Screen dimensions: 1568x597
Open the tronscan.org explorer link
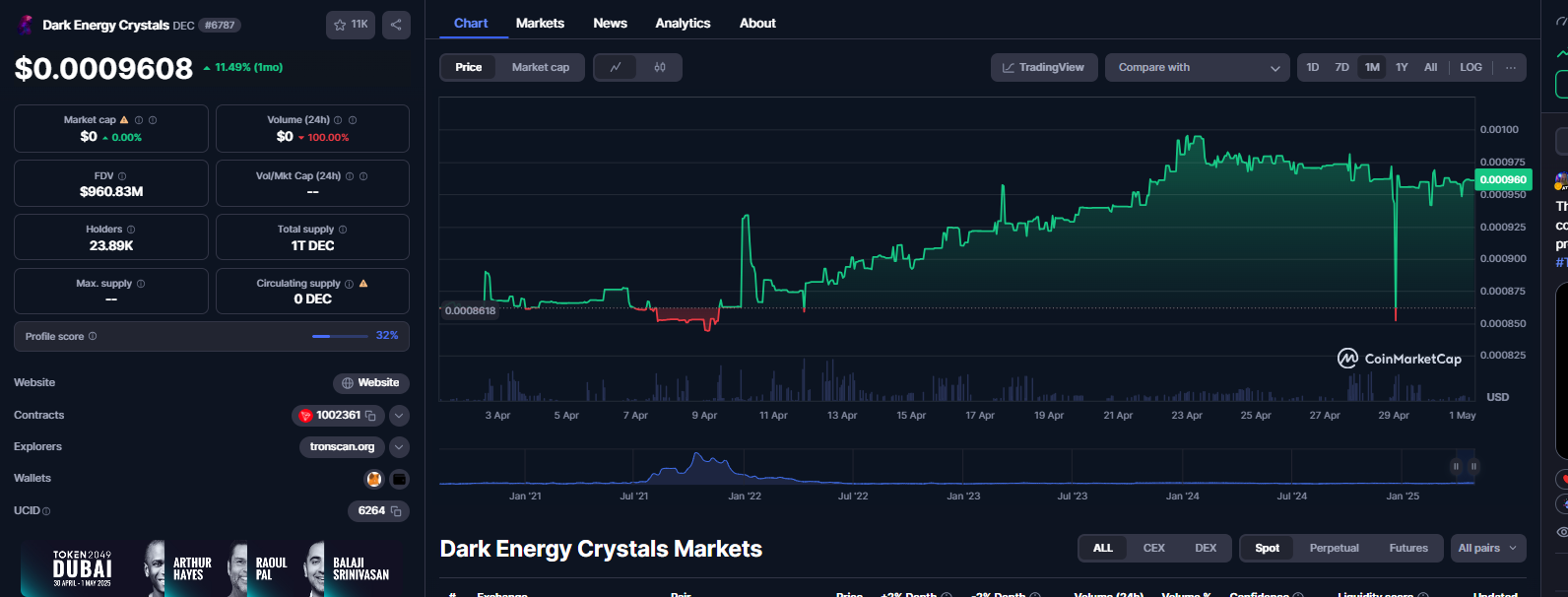coord(342,447)
